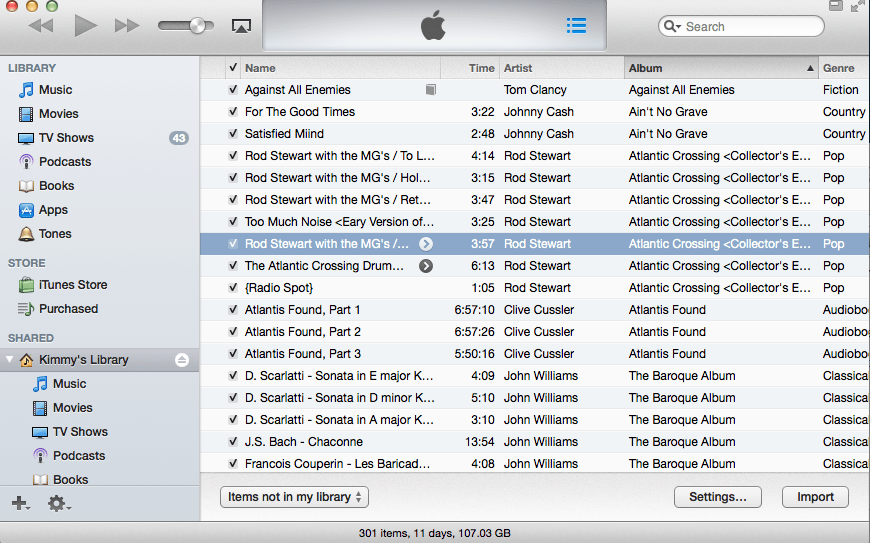Viewport: 870px width, 543px height.
Task: Uncheck Against All Enemies
Action: [x=233, y=89]
